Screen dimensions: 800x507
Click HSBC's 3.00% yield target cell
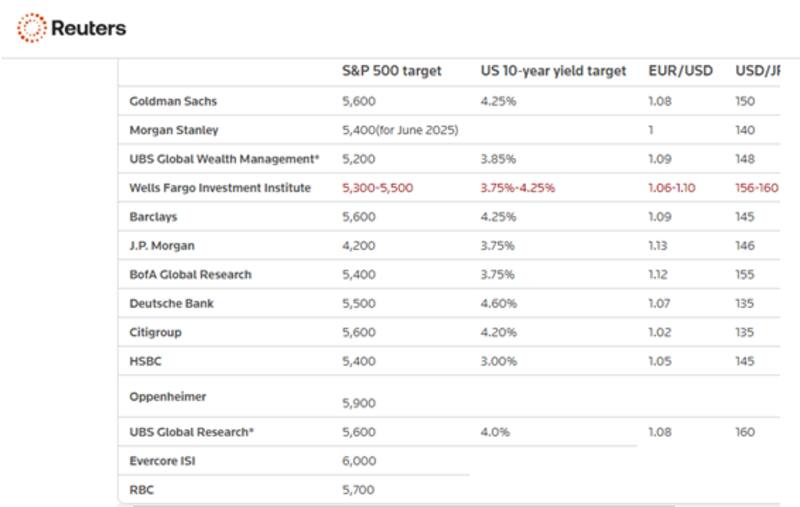coord(498,361)
